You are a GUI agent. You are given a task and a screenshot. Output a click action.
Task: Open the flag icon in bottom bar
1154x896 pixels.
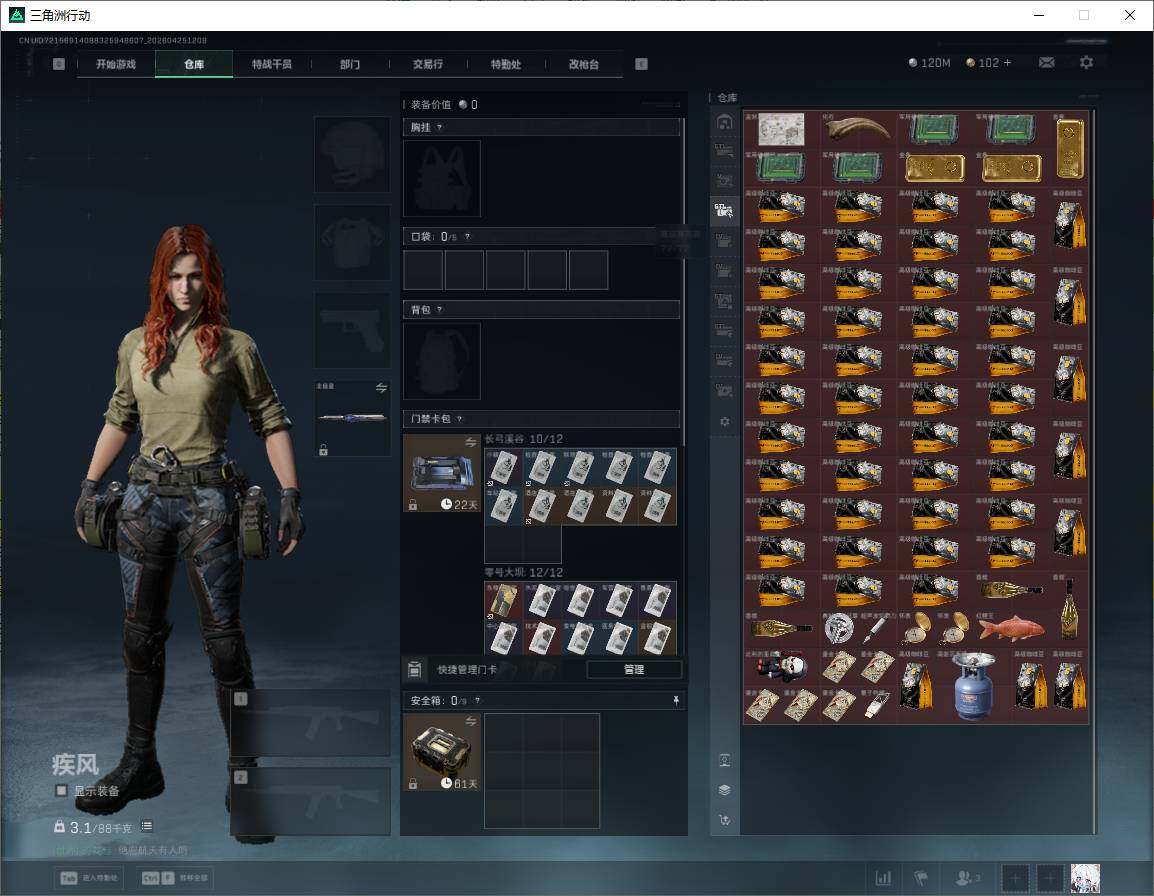[921, 878]
